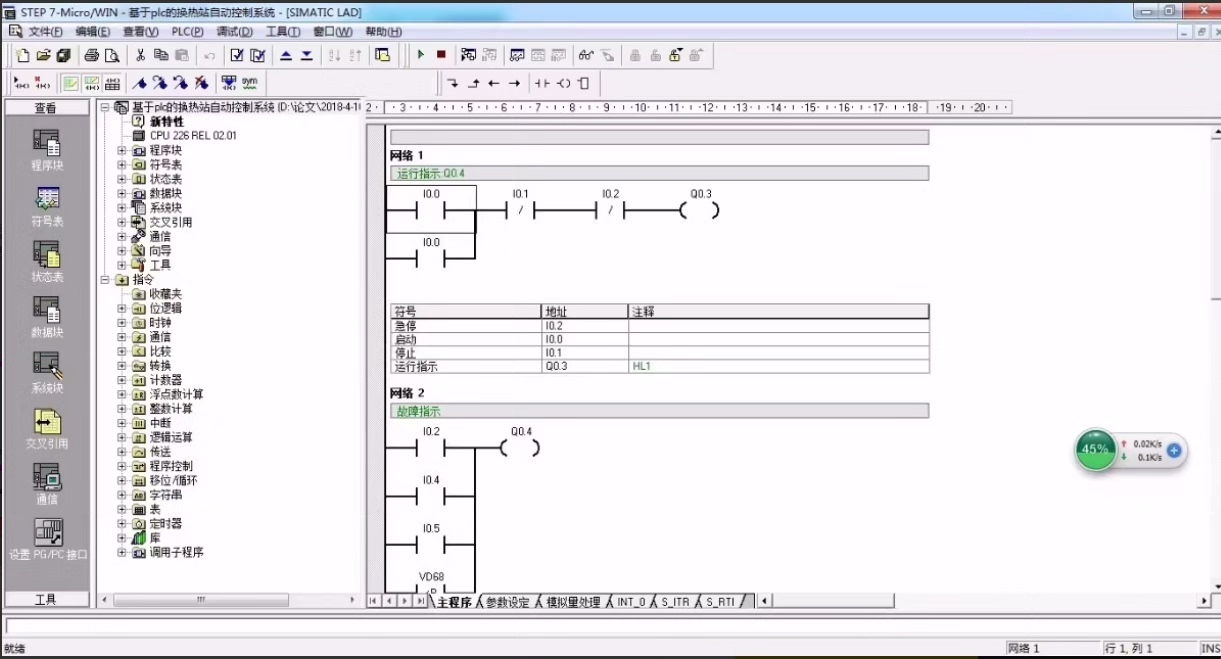This screenshot has height=659, width=1221.
Task: Click the Compile checkmark icon
Action: 237,55
